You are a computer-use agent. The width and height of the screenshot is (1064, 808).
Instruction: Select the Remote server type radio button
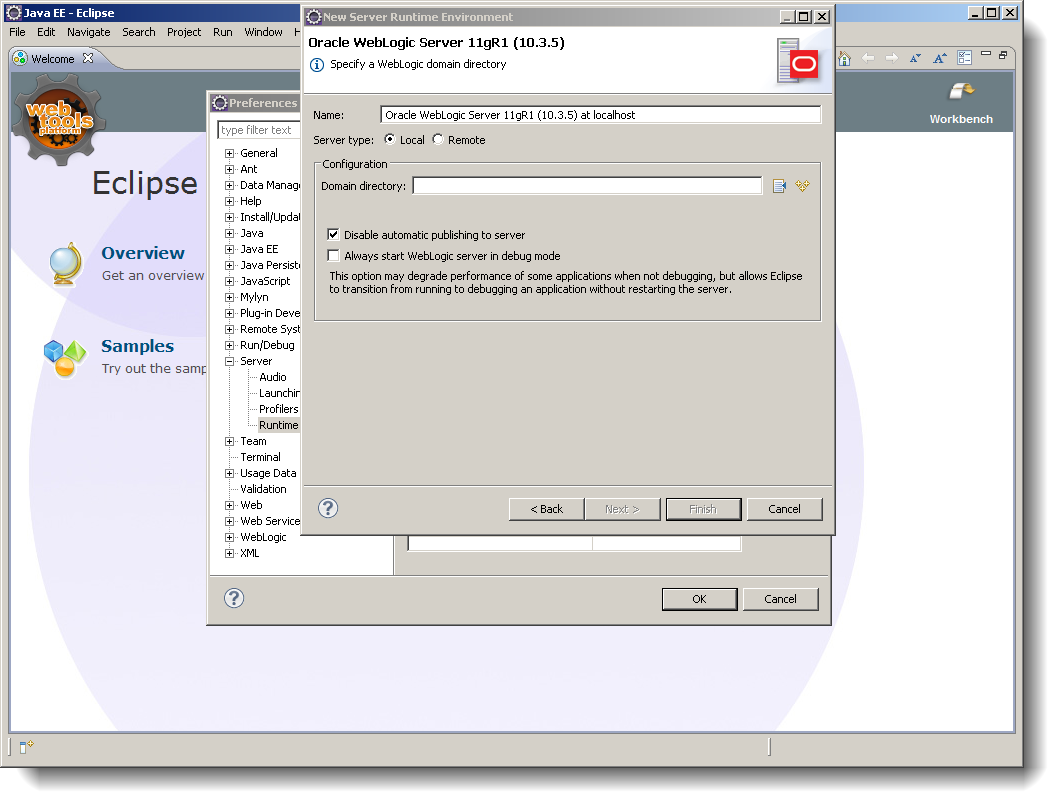(437, 140)
